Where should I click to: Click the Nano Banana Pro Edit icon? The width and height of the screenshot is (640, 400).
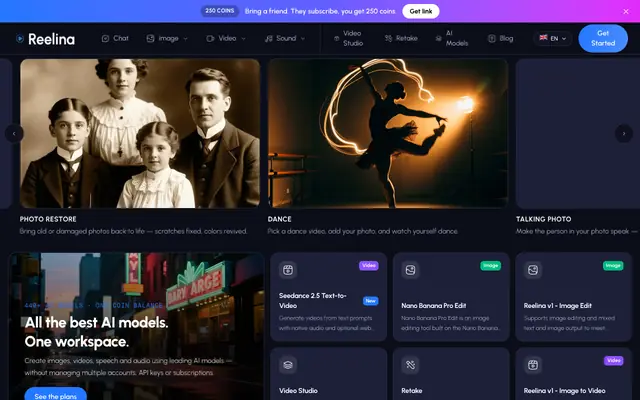pyautogui.click(x=410, y=270)
